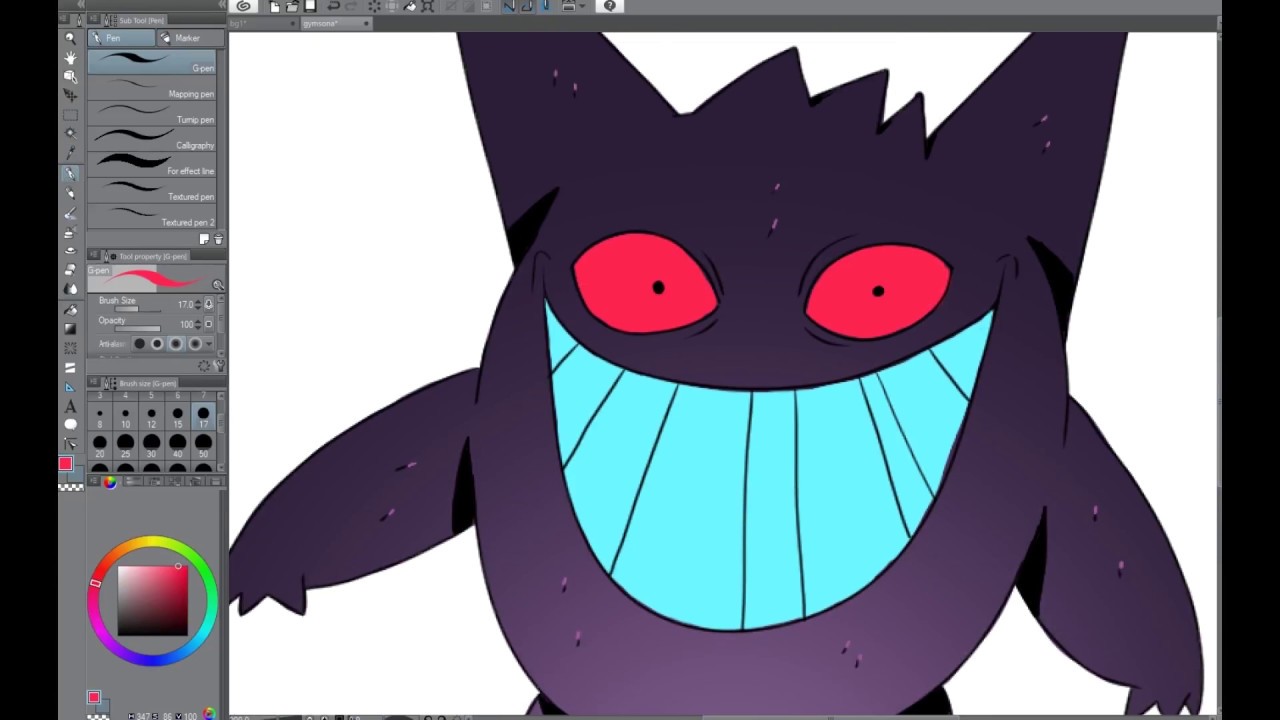Choose the G-pen sub tool
Screen dimensions: 1280x720
pyautogui.click(x=152, y=62)
